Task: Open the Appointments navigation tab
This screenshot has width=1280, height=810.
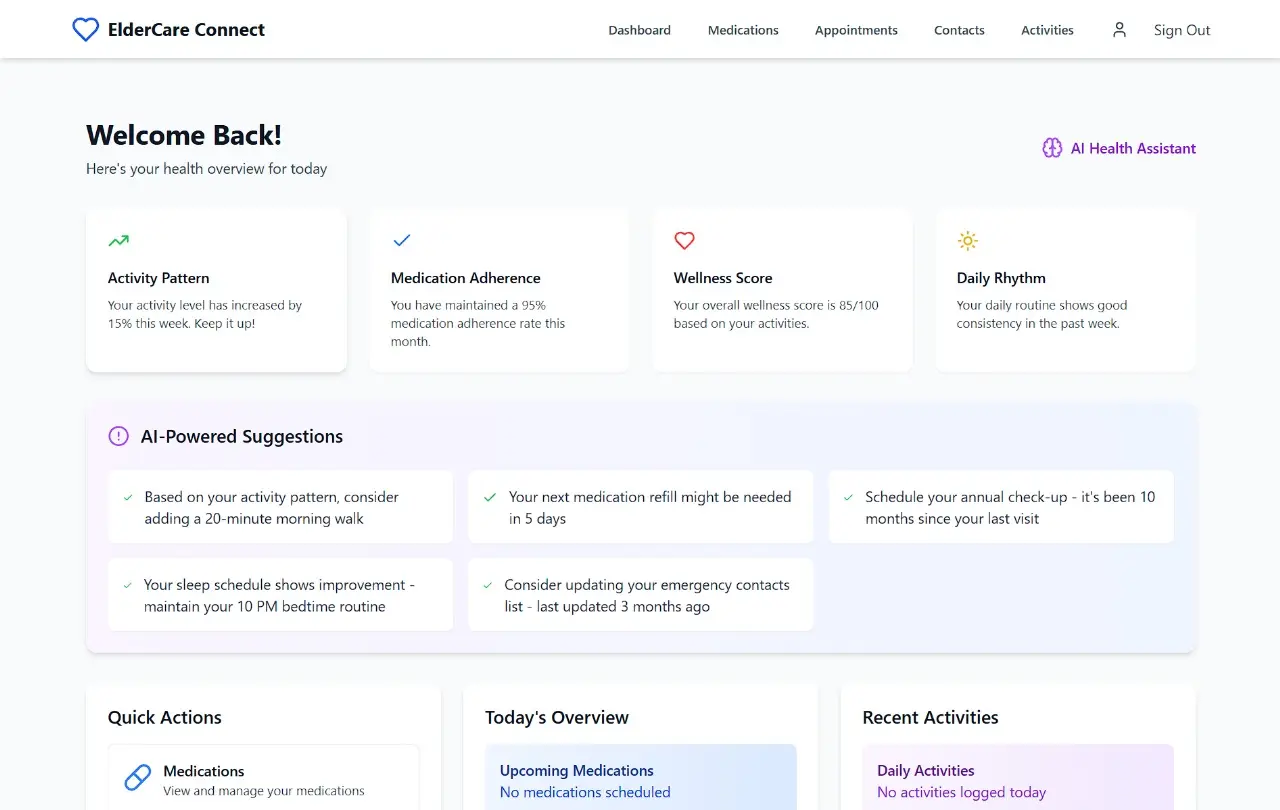Action: 856,30
